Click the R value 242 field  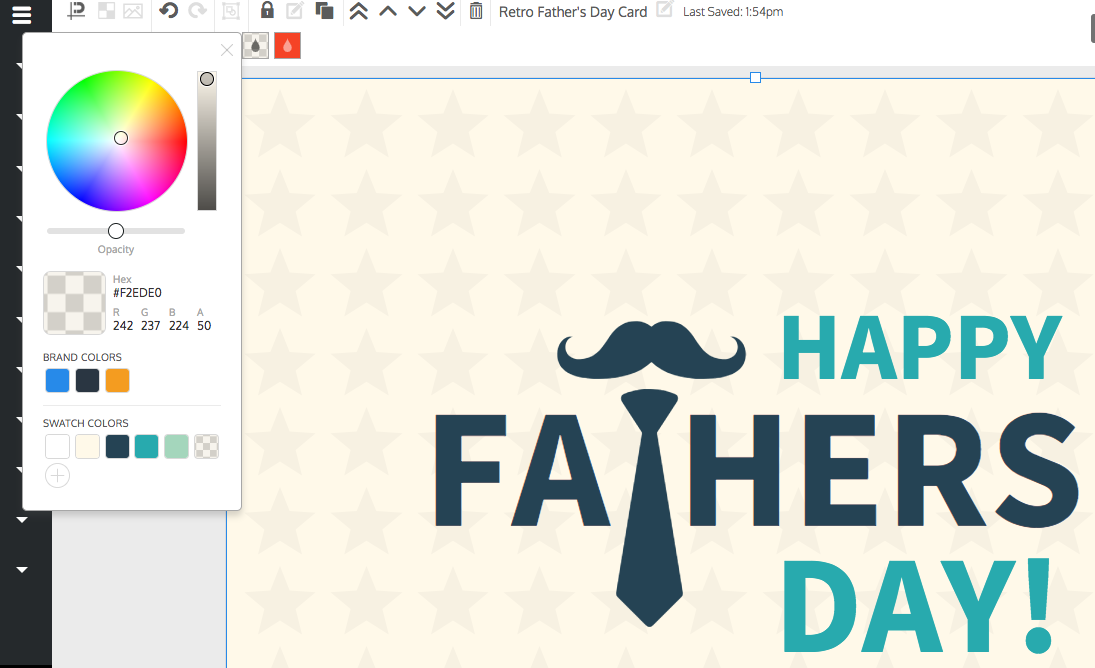123,325
